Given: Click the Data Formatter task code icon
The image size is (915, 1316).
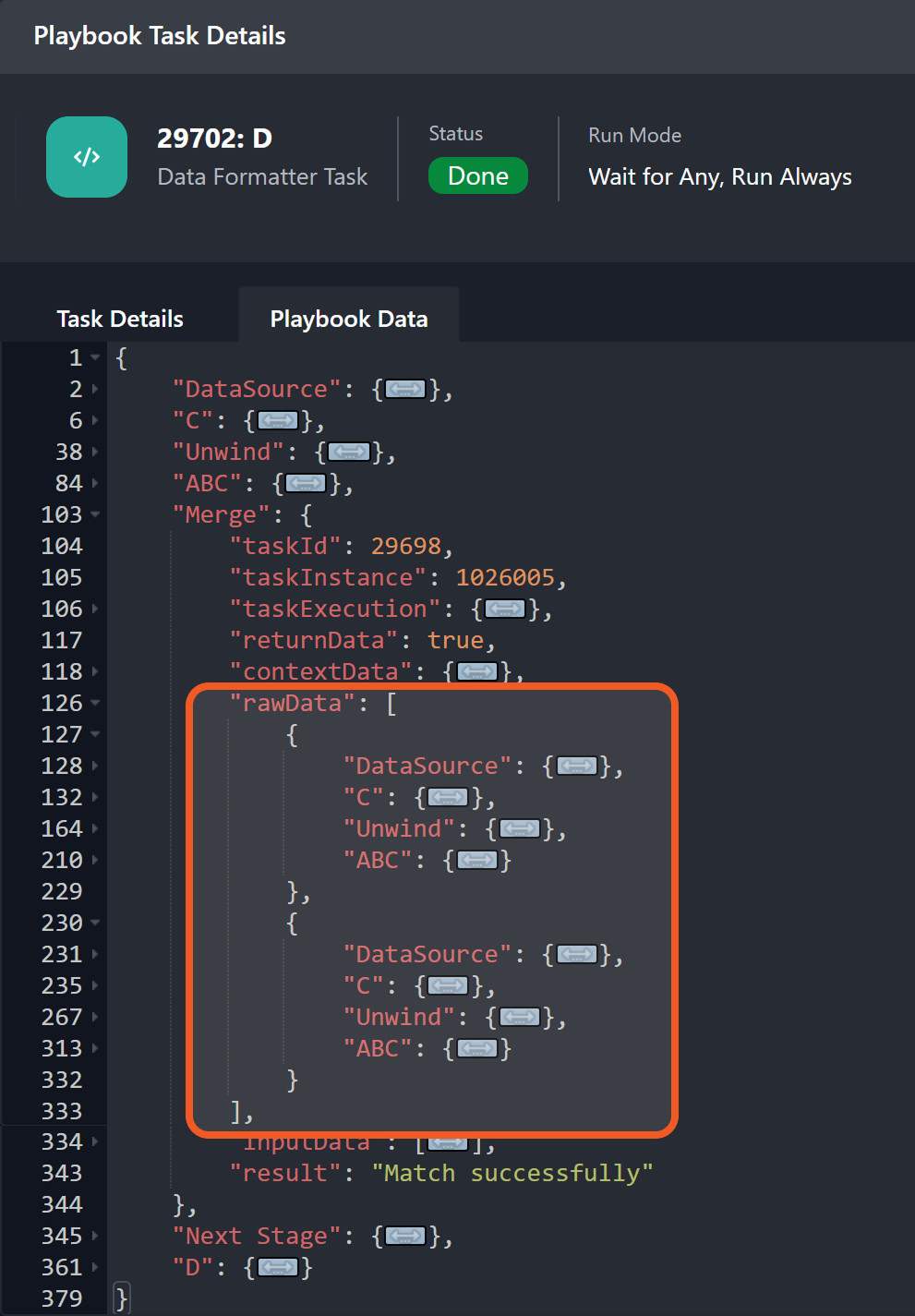Looking at the screenshot, I should point(87,157).
